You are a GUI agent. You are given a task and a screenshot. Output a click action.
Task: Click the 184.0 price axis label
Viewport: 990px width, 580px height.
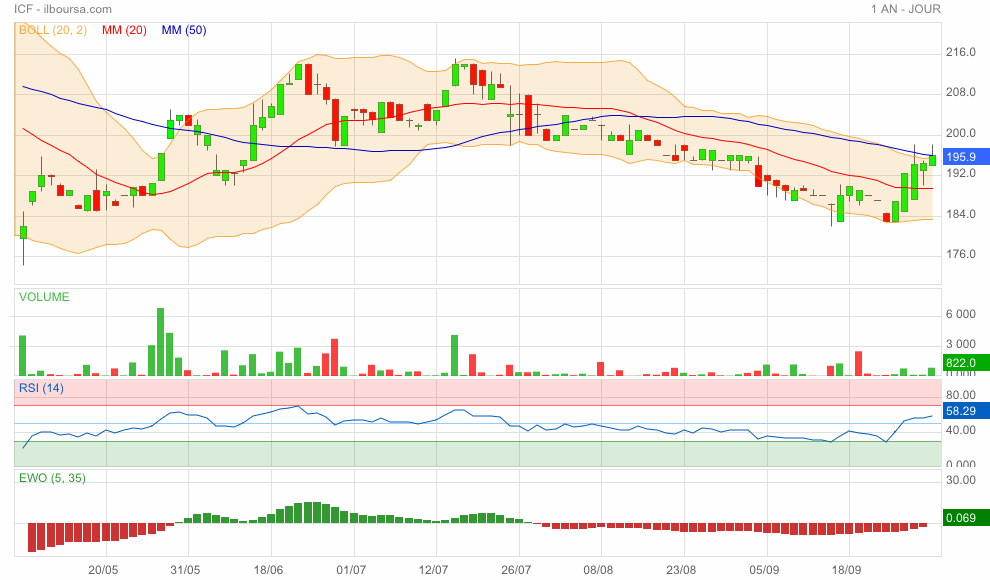[960, 214]
